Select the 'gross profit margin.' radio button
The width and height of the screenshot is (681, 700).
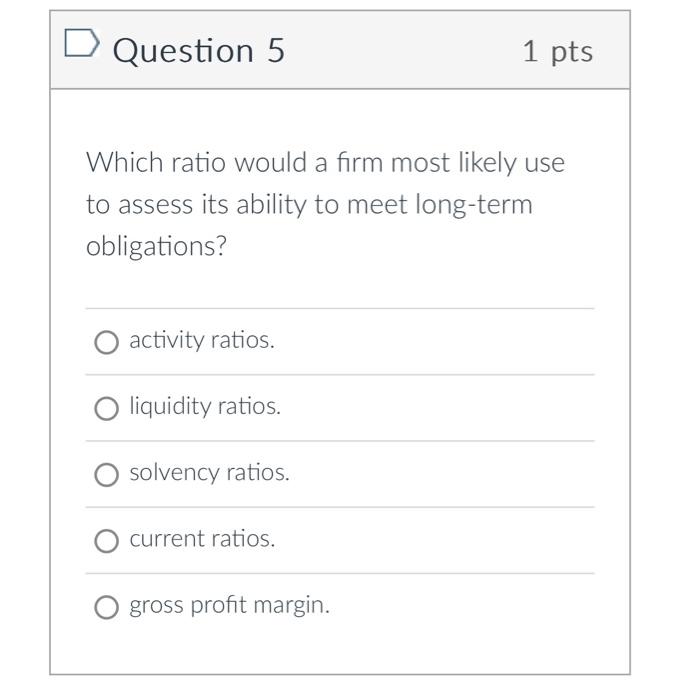point(106,607)
